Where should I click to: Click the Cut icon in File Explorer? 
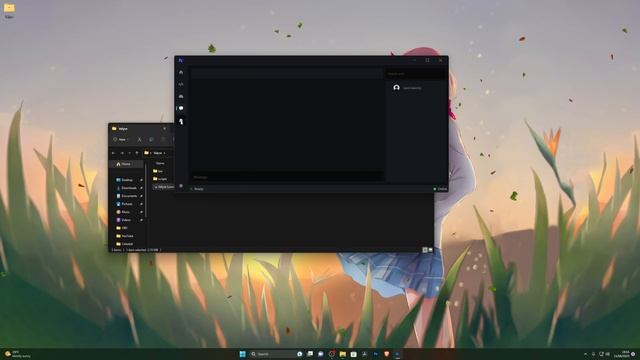(139, 140)
